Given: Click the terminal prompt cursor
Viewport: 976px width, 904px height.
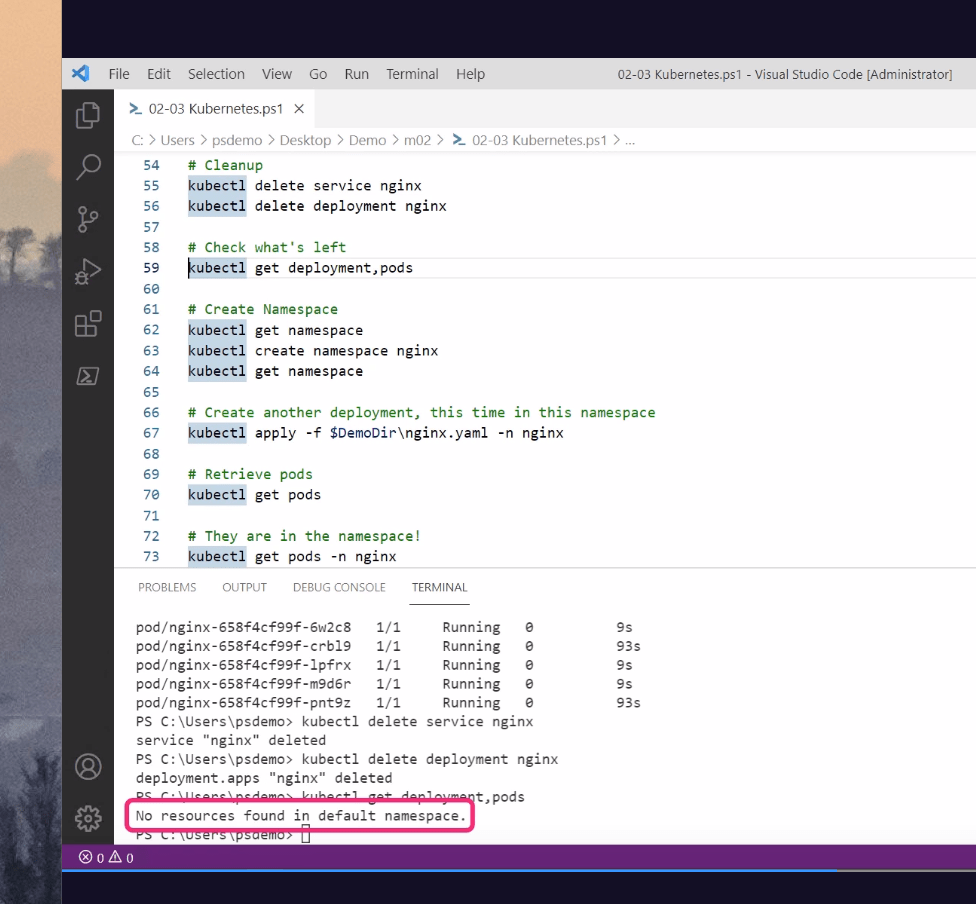Looking at the screenshot, I should pyautogui.click(x=306, y=834).
